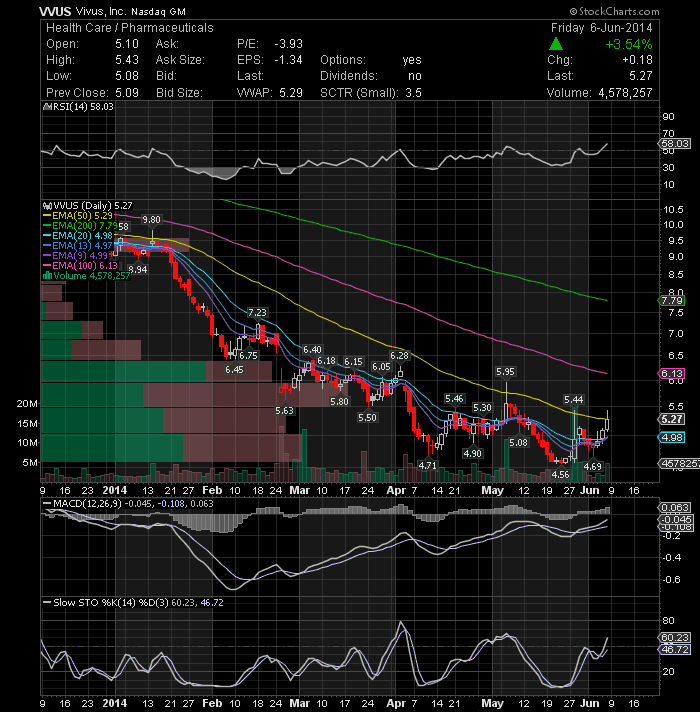The width and height of the screenshot is (700, 712).
Task: Click the +3.54% percent change value
Action: coord(629,44)
